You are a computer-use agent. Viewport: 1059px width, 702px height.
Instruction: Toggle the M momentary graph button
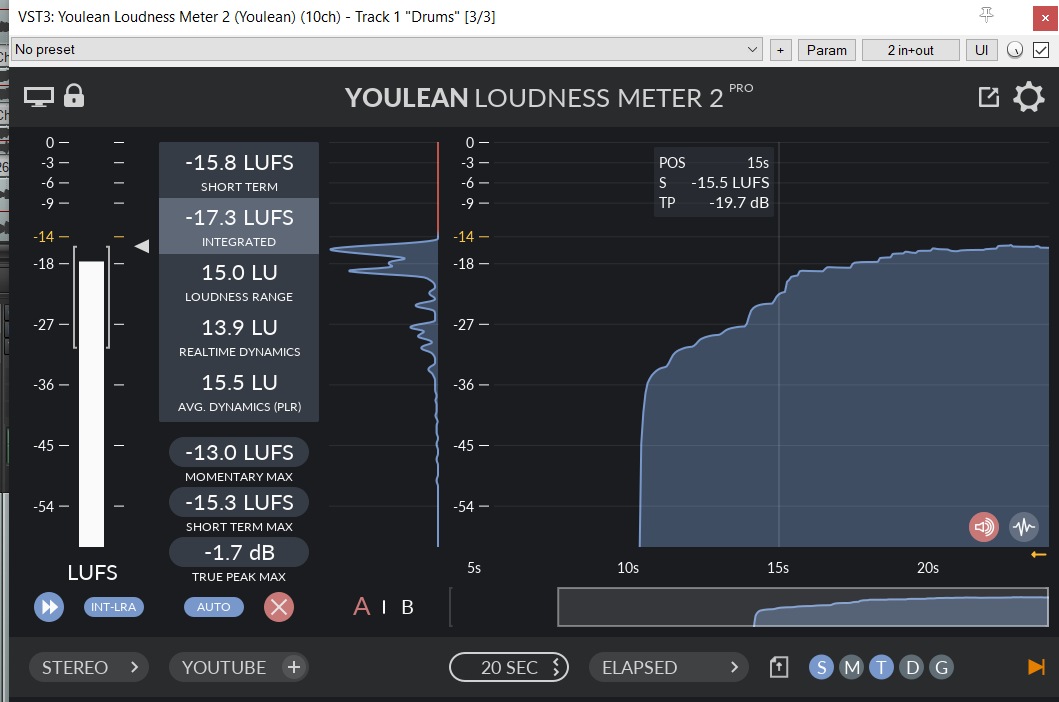pyautogui.click(x=852, y=668)
